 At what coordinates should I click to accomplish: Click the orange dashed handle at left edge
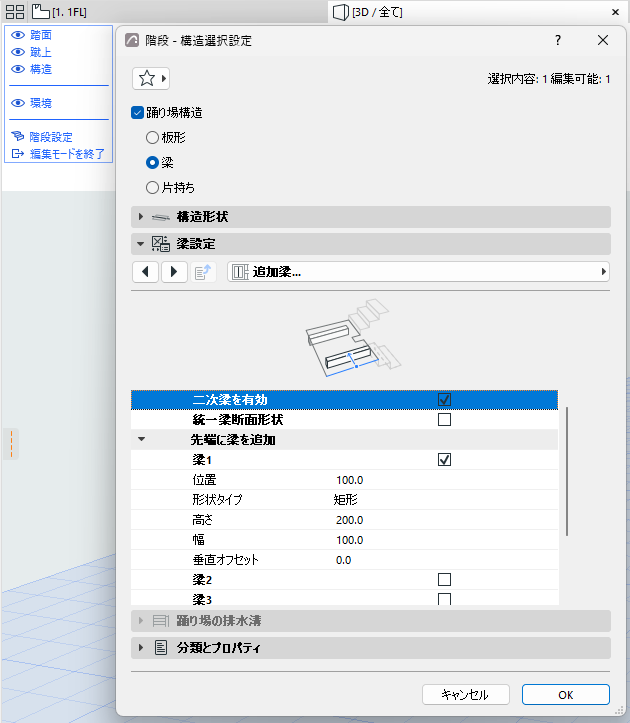[x=12, y=444]
